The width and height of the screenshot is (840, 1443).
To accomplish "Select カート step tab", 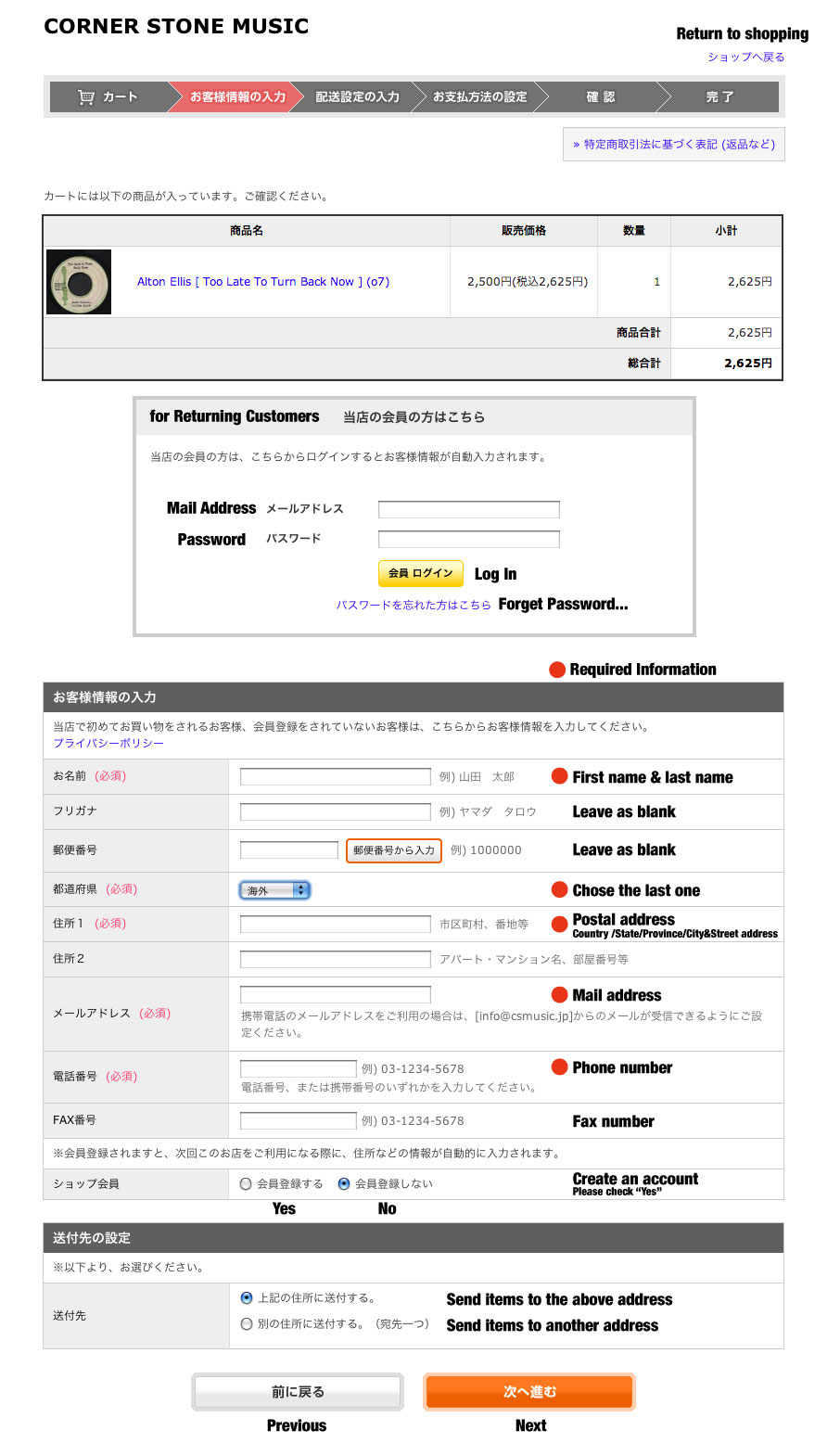I will 109,96.
